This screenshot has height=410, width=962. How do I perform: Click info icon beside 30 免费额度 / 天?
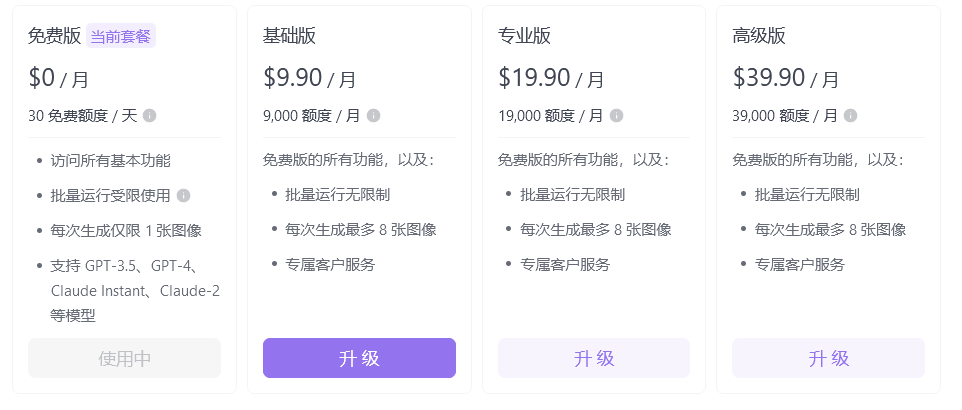point(150,115)
